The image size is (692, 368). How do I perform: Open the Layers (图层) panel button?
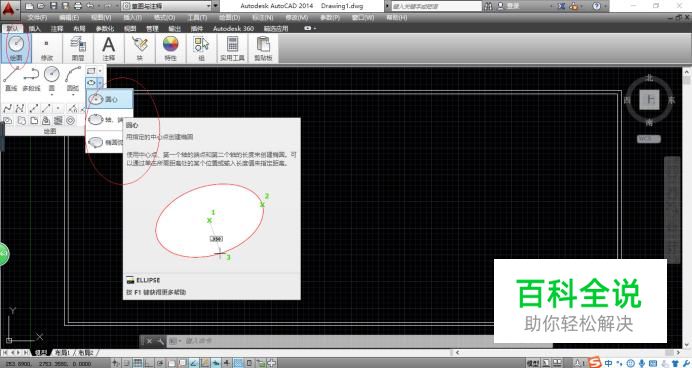(78, 48)
